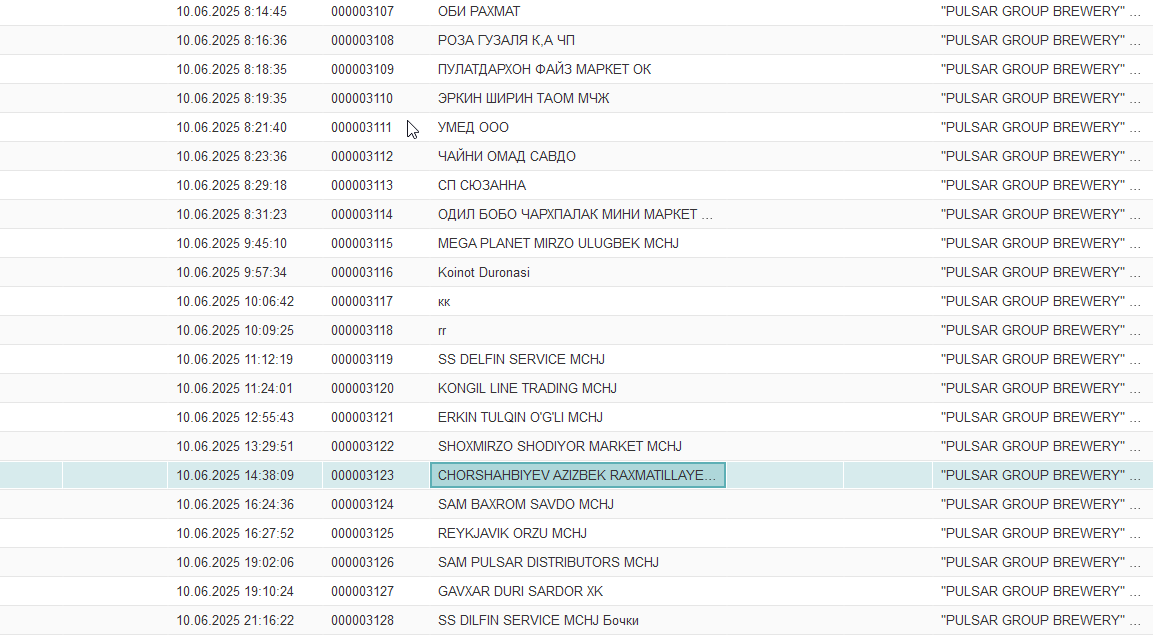The height and width of the screenshot is (636, 1153).
Task: Select SAM BAXROM SAVDO MCHJ
Action: click(x=526, y=504)
